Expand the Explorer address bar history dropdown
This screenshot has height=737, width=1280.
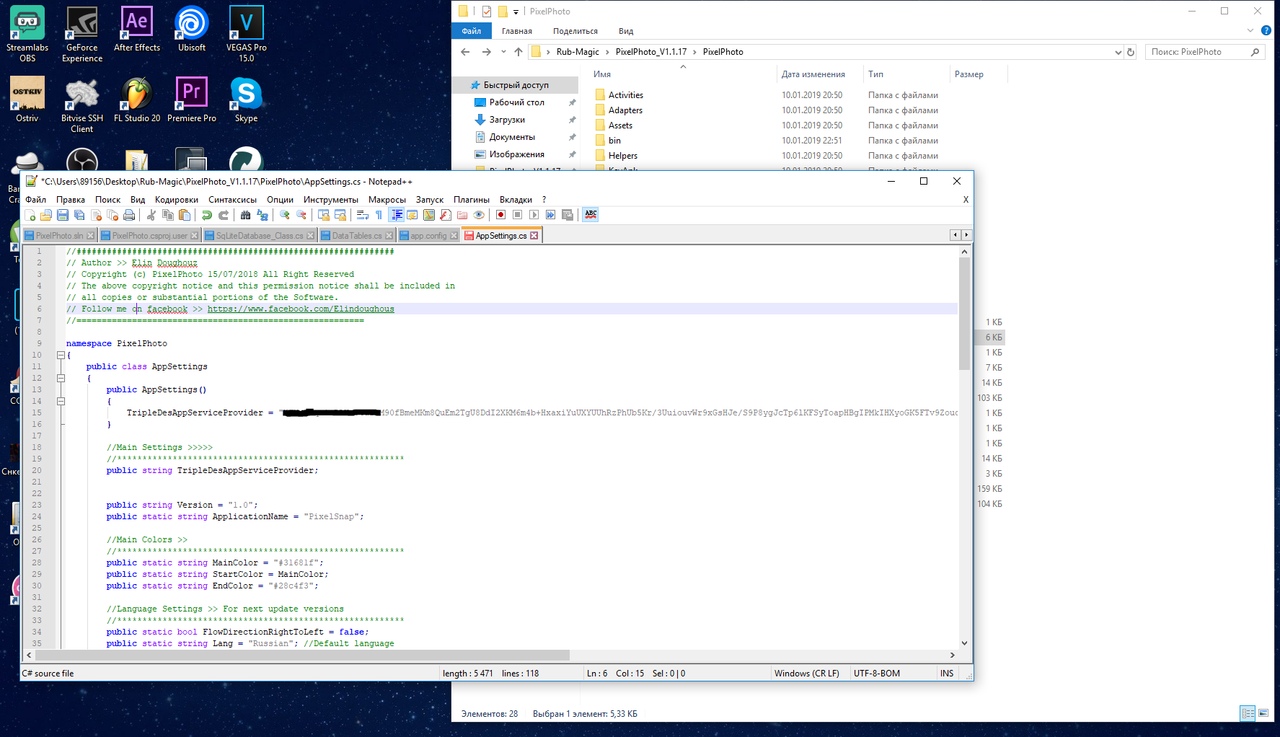(1121, 52)
